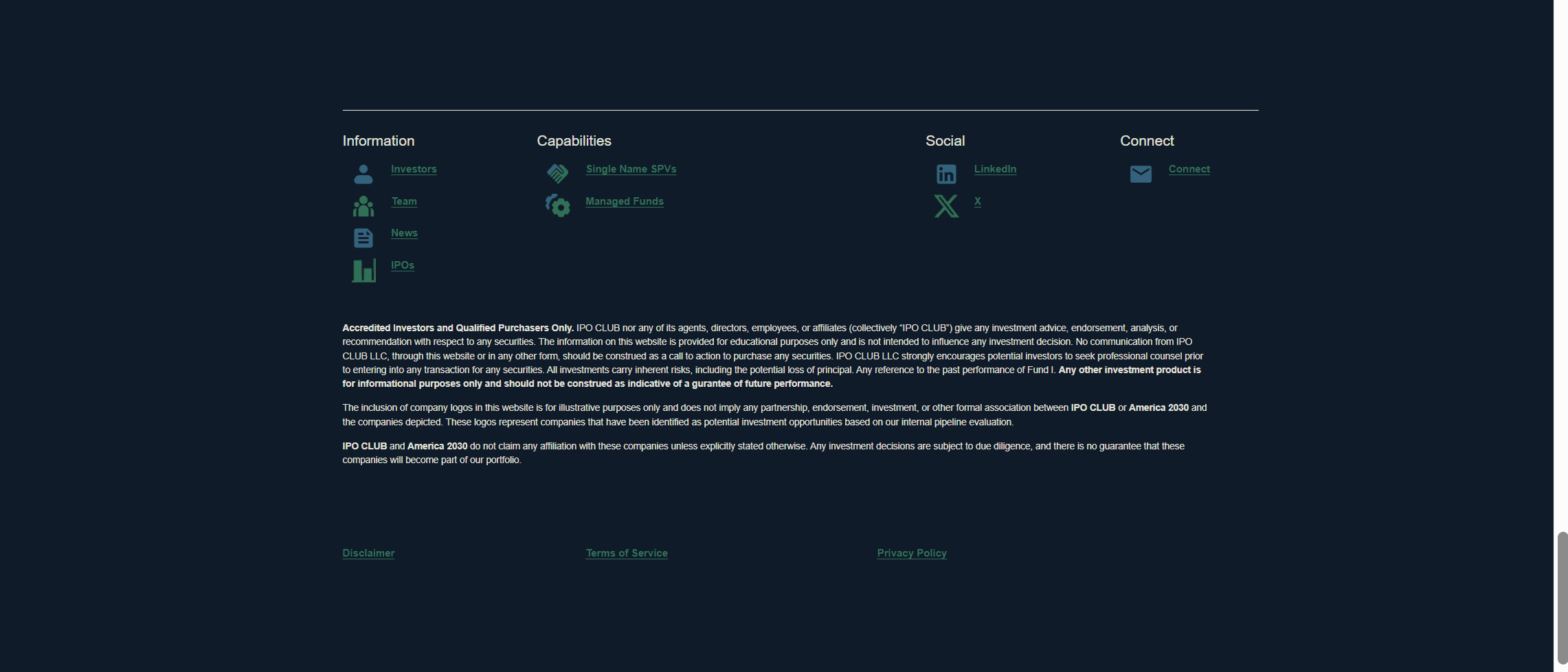Open the Single Name SPVs link
The width and height of the screenshot is (1568, 672).
(631, 169)
